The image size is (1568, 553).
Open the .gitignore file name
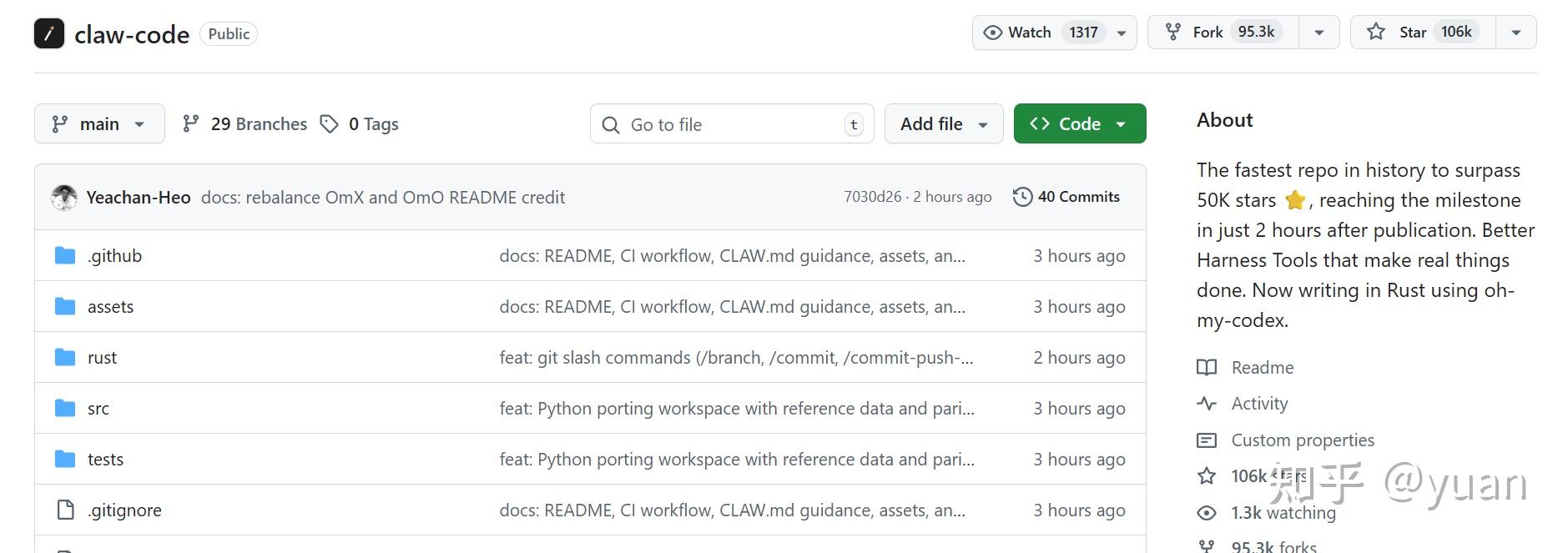(x=124, y=510)
